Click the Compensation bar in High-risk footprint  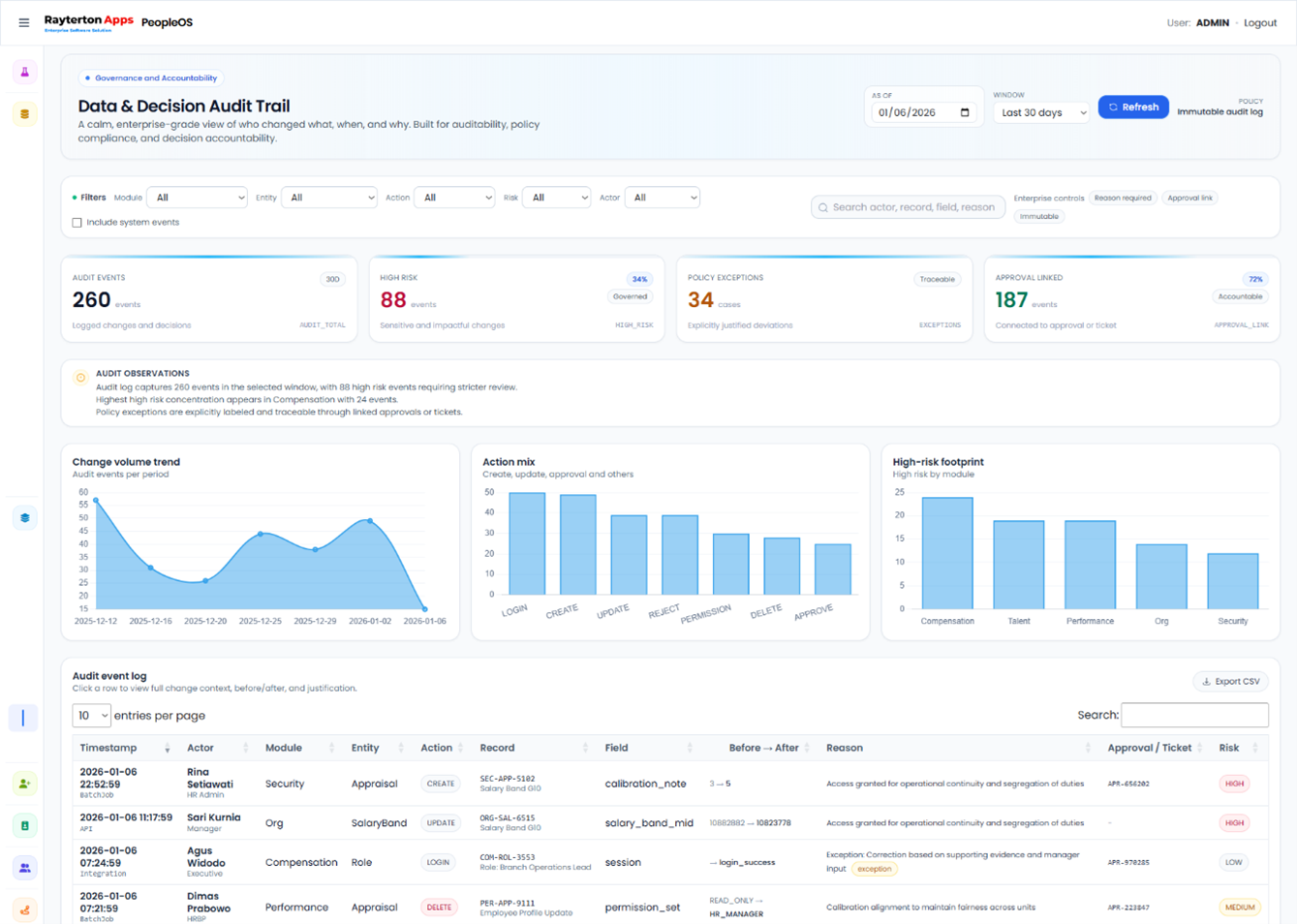(x=946, y=553)
